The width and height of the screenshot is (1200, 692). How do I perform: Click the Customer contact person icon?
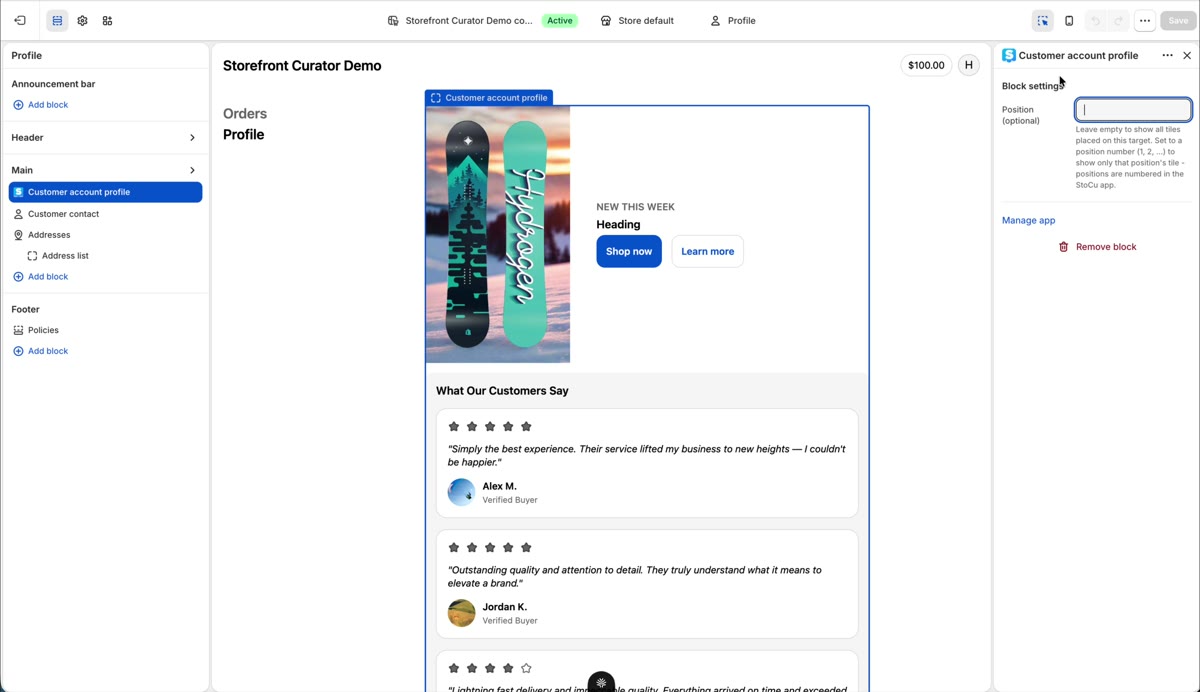[x=18, y=214]
